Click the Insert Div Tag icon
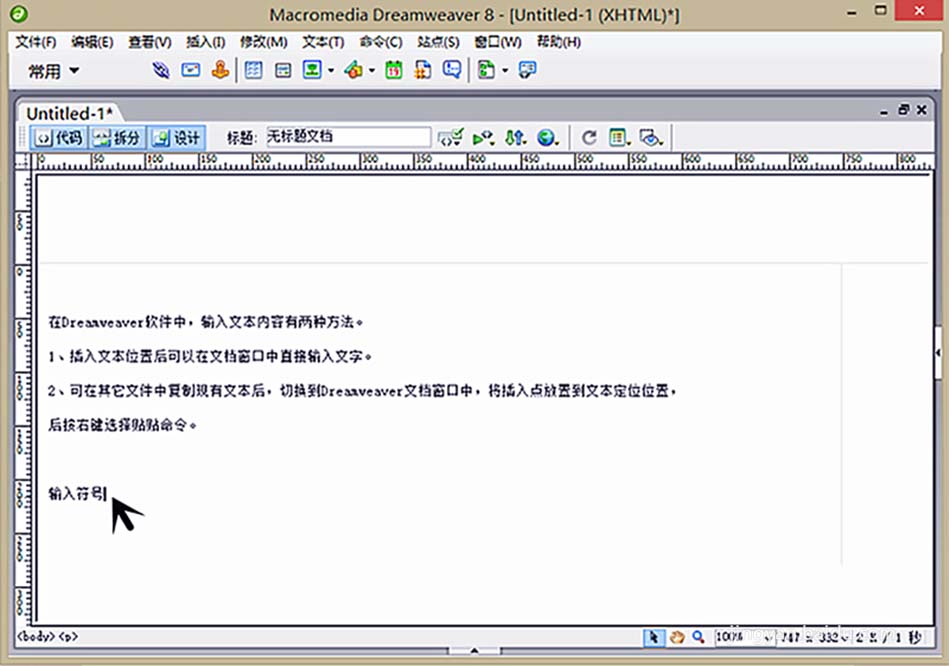The width and height of the screenshot is (949, 666). [x=283, y=70]
